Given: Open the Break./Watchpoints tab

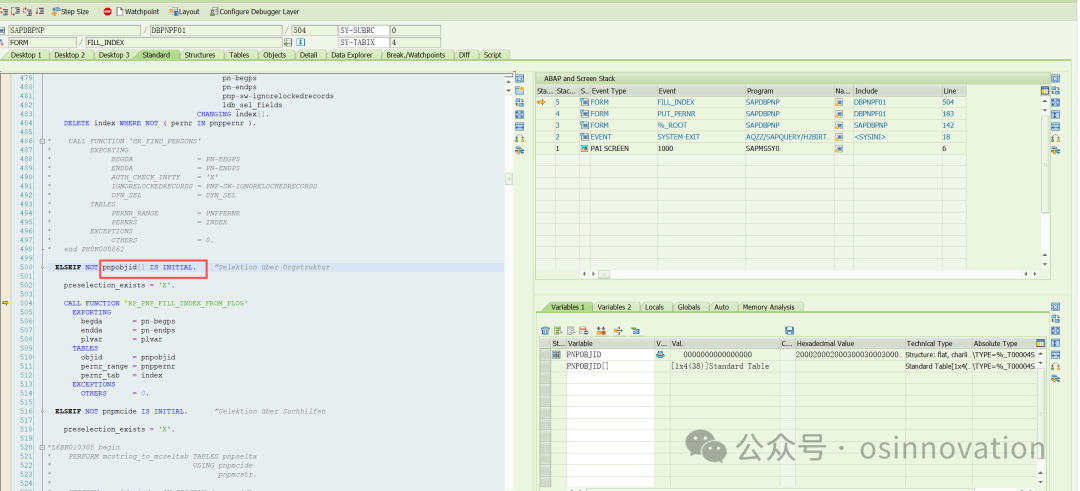Looking at the screenshot, I should (x=415, y=55).
